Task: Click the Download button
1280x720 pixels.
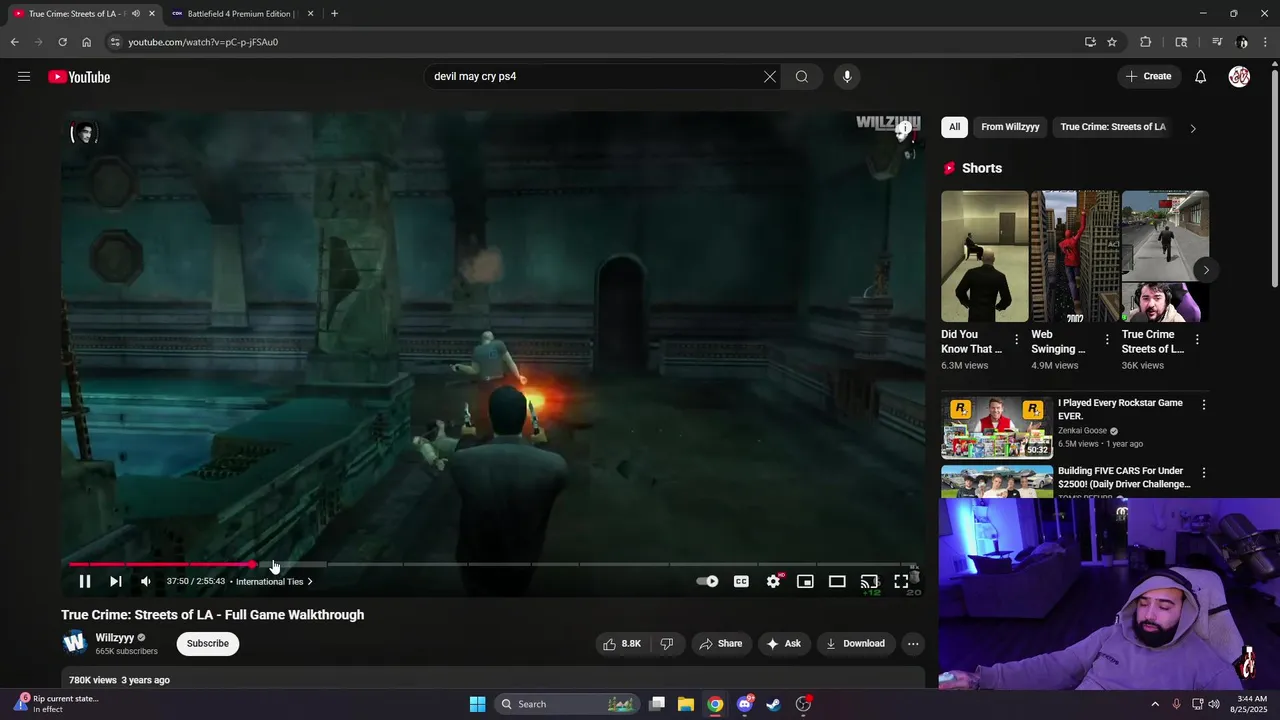Action: click(x=855, y=644)
